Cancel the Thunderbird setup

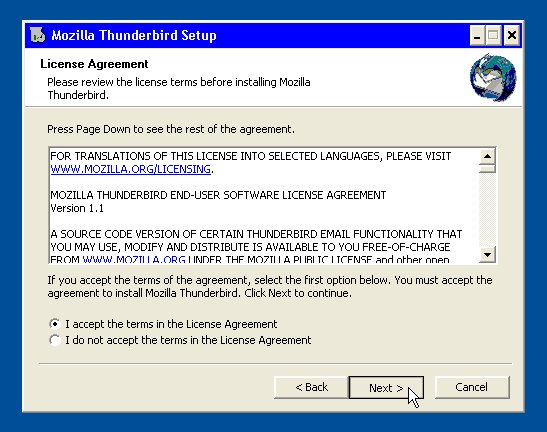472,387
